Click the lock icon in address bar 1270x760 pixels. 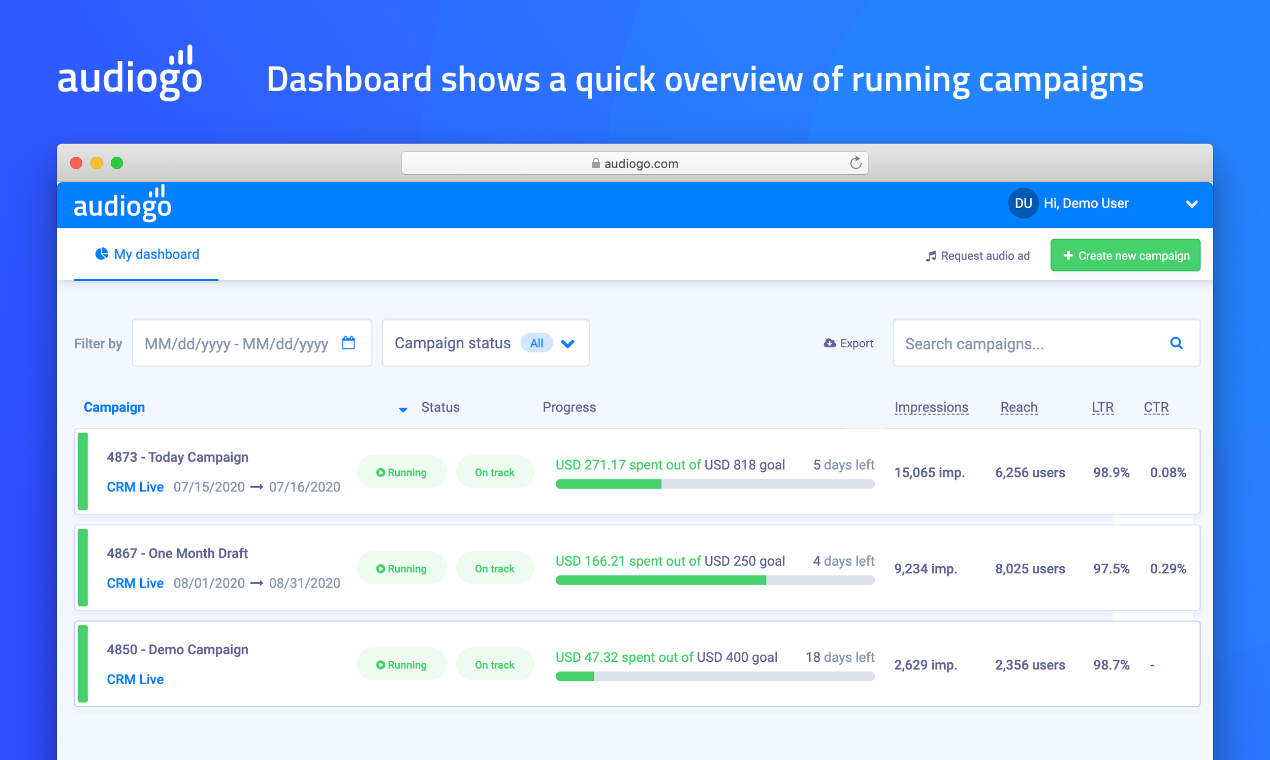[596, 163]
